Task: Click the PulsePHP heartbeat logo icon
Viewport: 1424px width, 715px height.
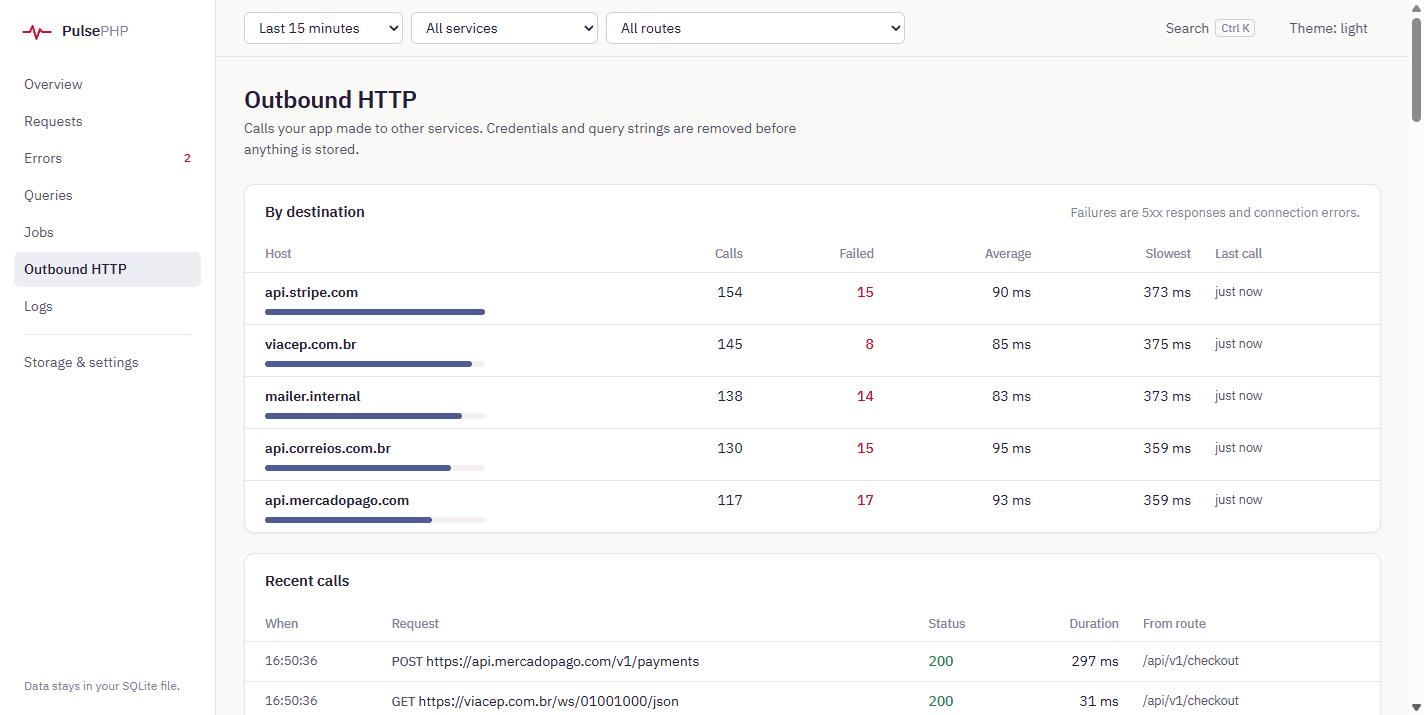Action: (37, 32)
